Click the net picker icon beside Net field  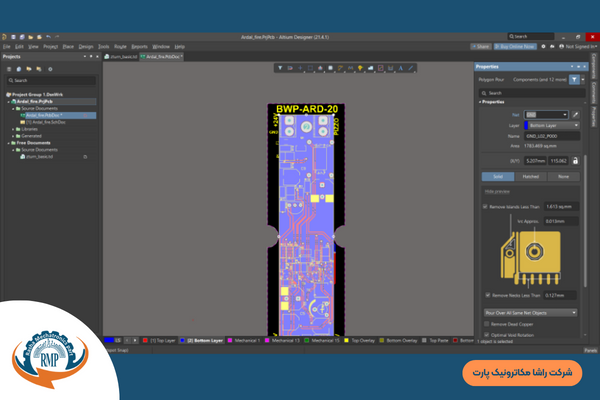point(576,115)
